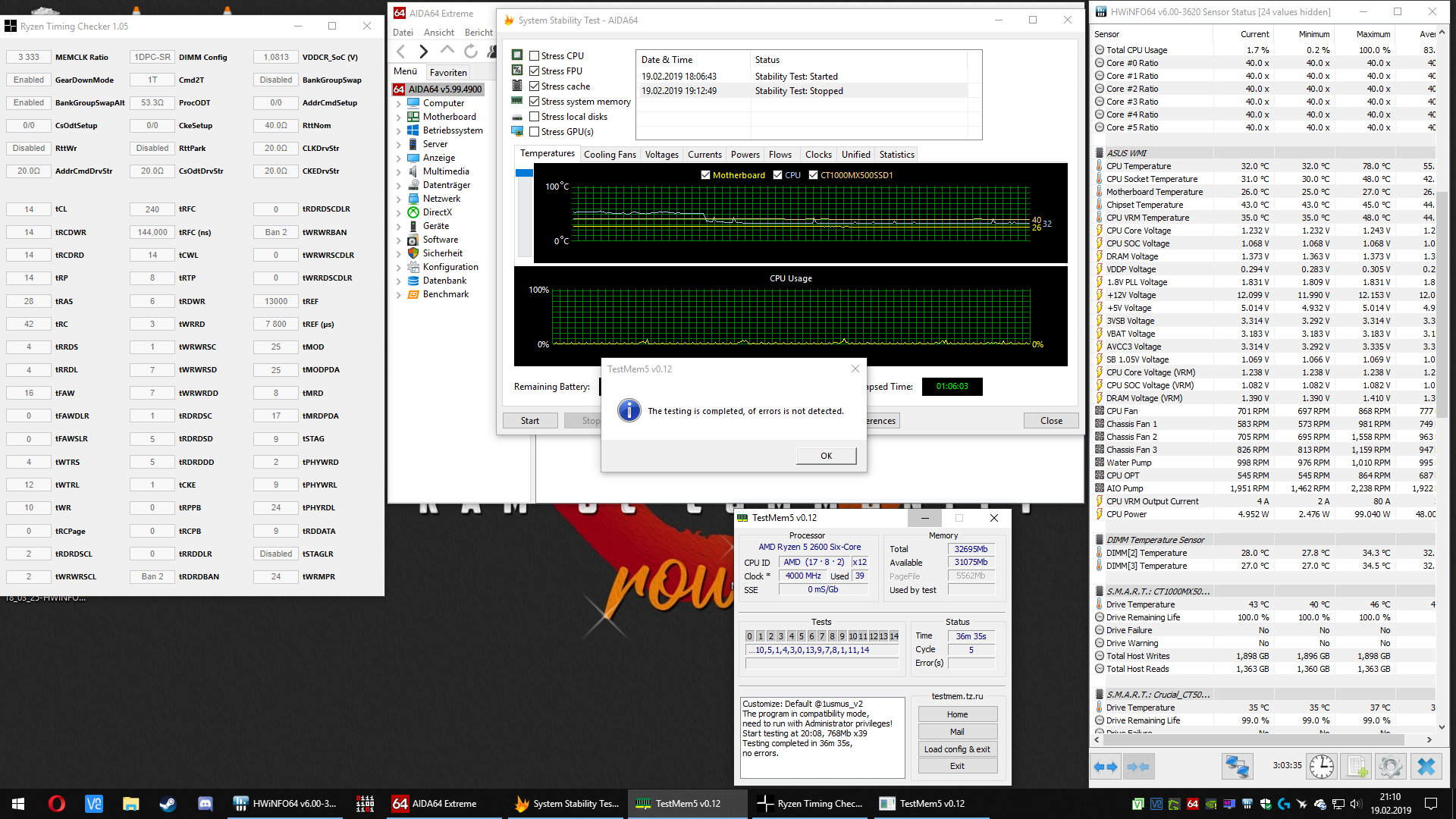Expand Motherboard tree node in AIDA64
This screenshot has width=1456, height=819.
point(399,117)
